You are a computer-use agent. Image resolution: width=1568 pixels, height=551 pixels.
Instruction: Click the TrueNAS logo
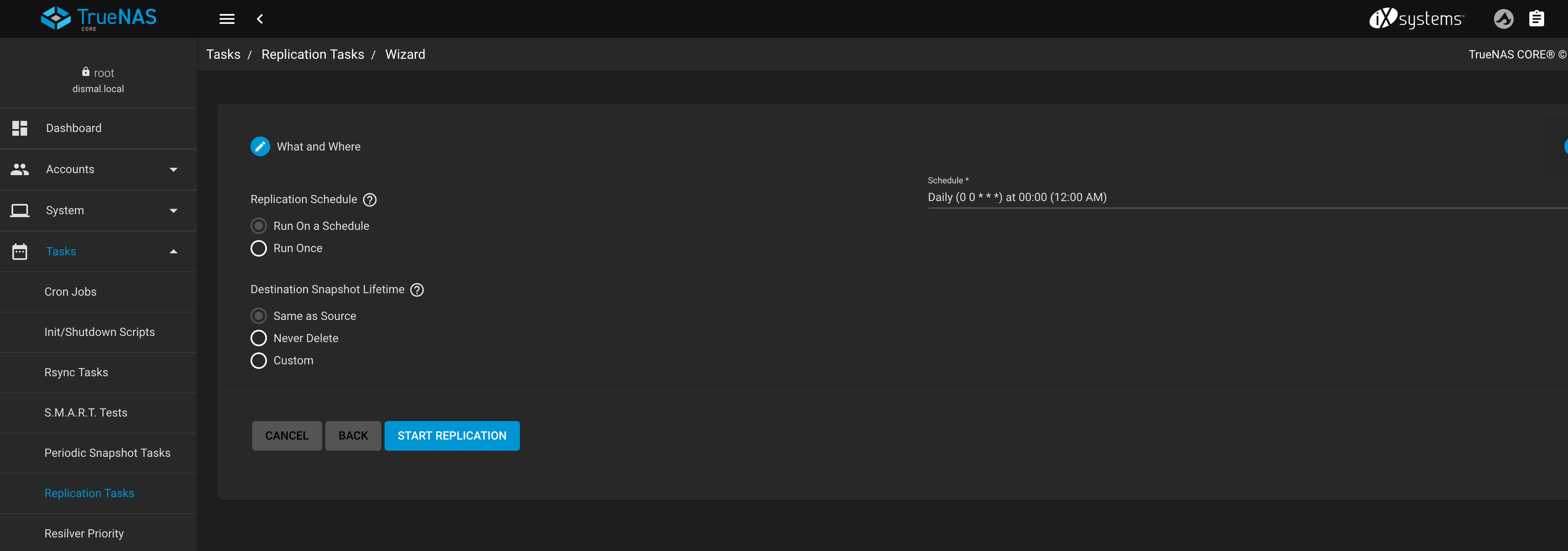click(98, 18)
